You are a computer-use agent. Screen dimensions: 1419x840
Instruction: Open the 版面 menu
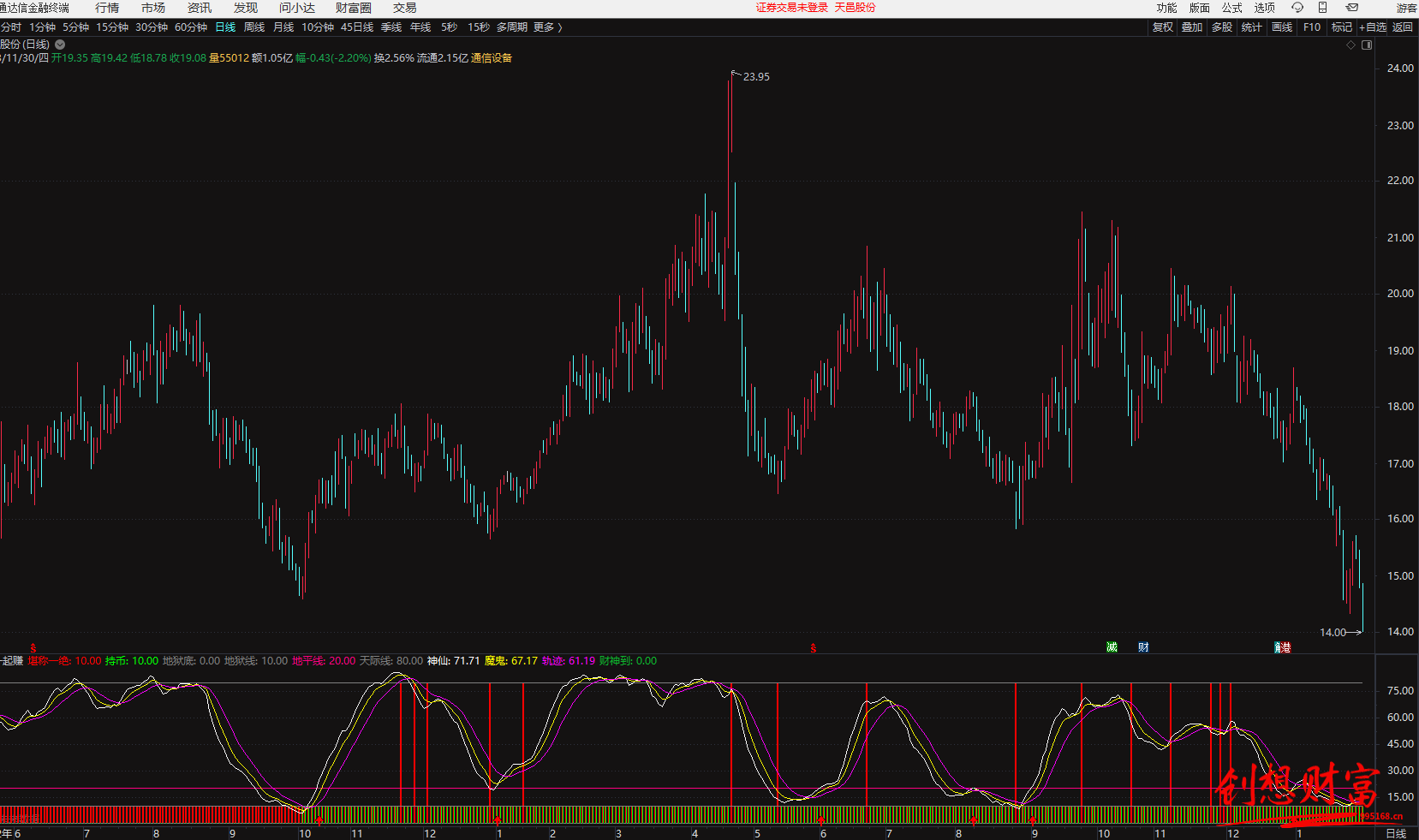[1200, 8]
